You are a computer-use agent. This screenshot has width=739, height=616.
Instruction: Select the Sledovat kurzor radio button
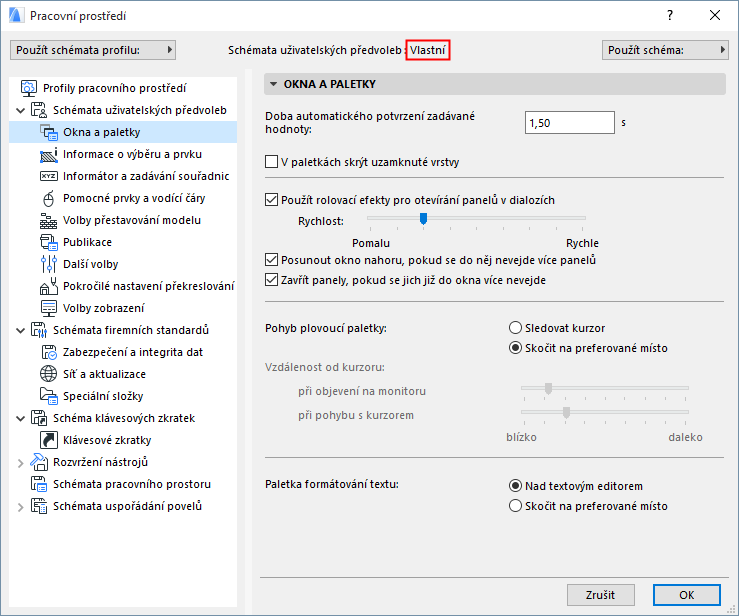click(516, 328)
